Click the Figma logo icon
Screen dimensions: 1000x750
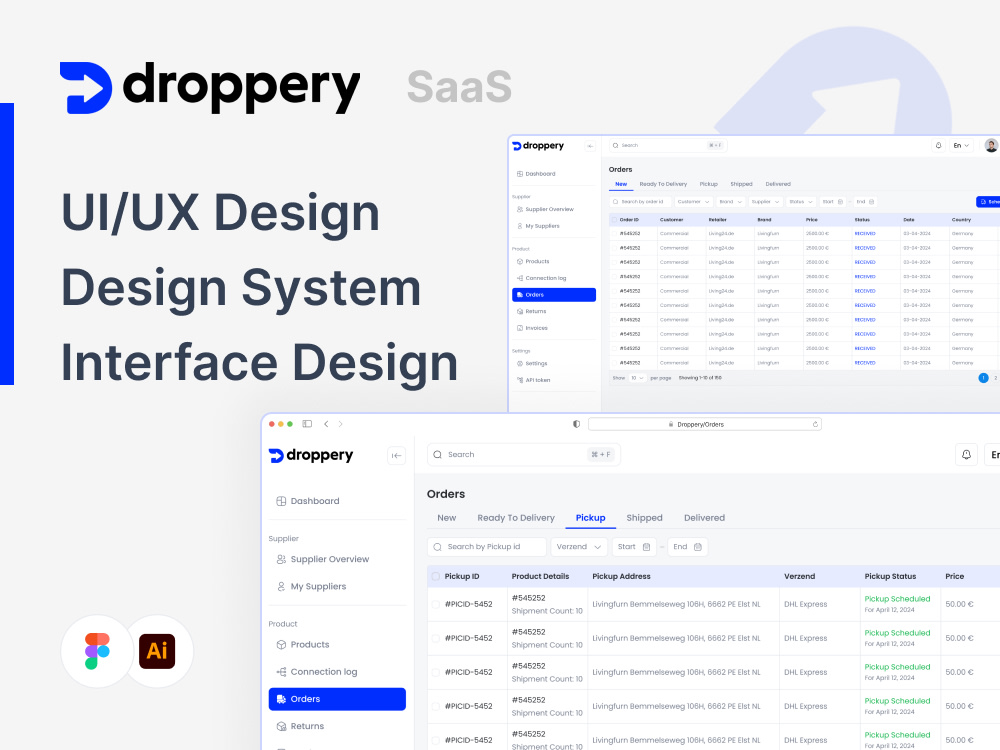97,651
